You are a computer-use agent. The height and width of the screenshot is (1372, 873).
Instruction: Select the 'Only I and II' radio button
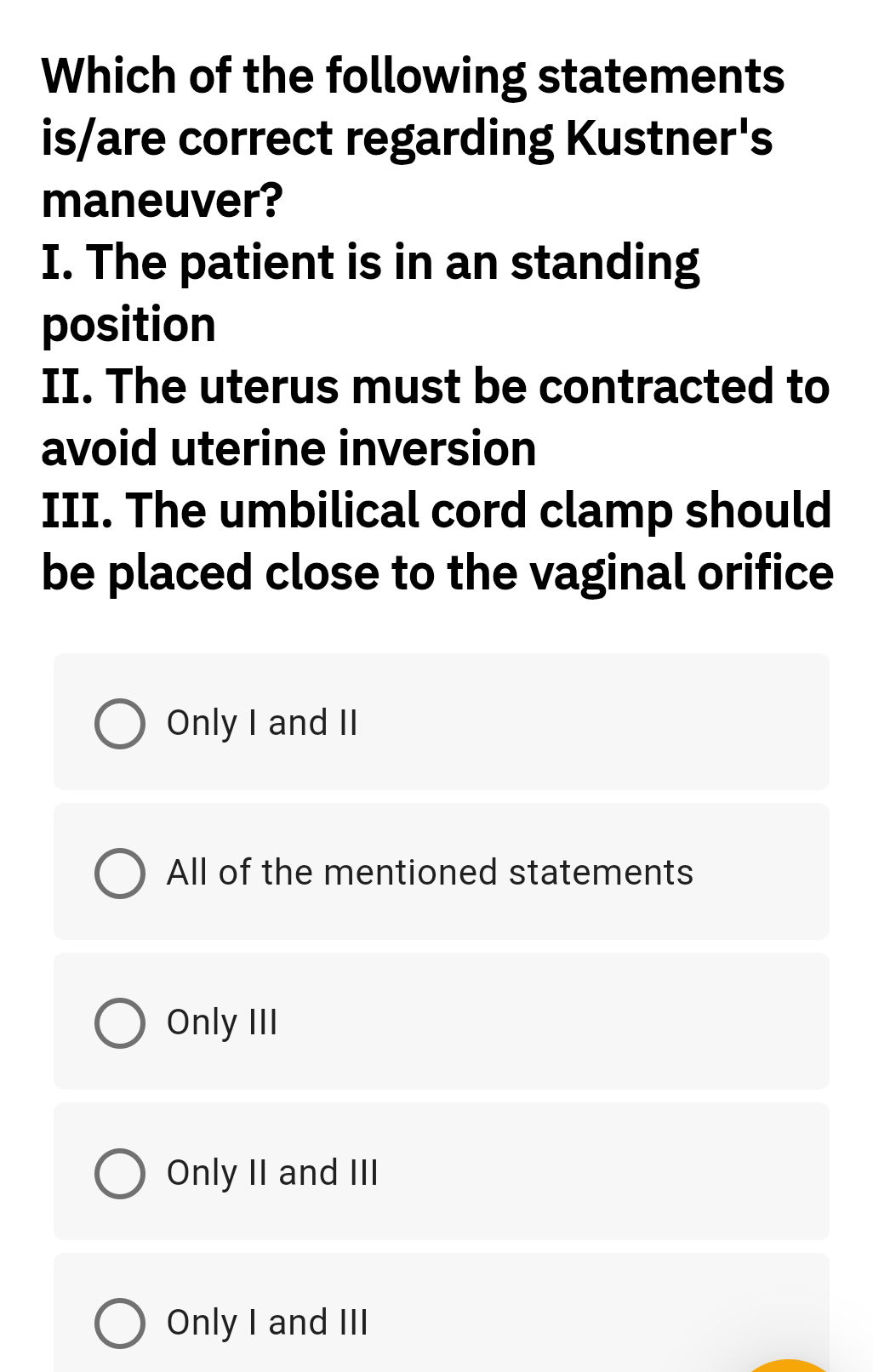(119, 724)
